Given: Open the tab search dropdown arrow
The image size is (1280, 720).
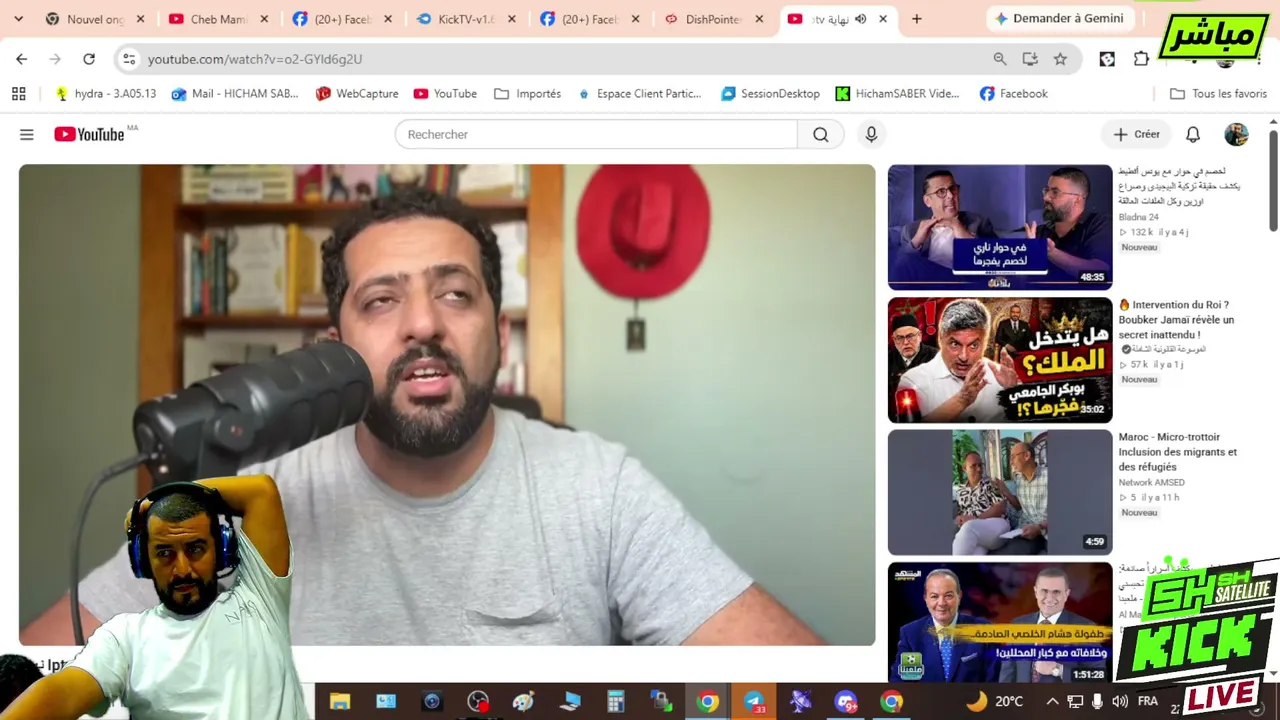Looking at the screenshot, I should click(x=18, y=19).
